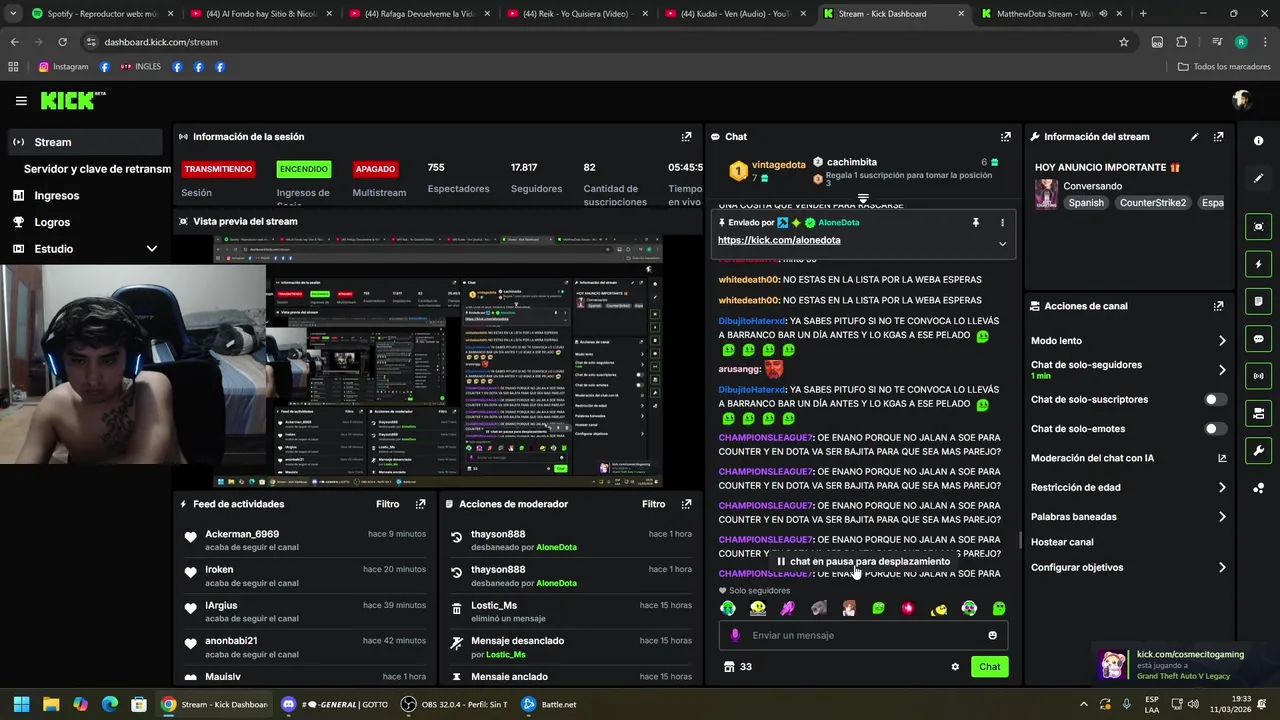
Task: Toggle the channel actions widget in right sidebar
Action: [1258, 413]
